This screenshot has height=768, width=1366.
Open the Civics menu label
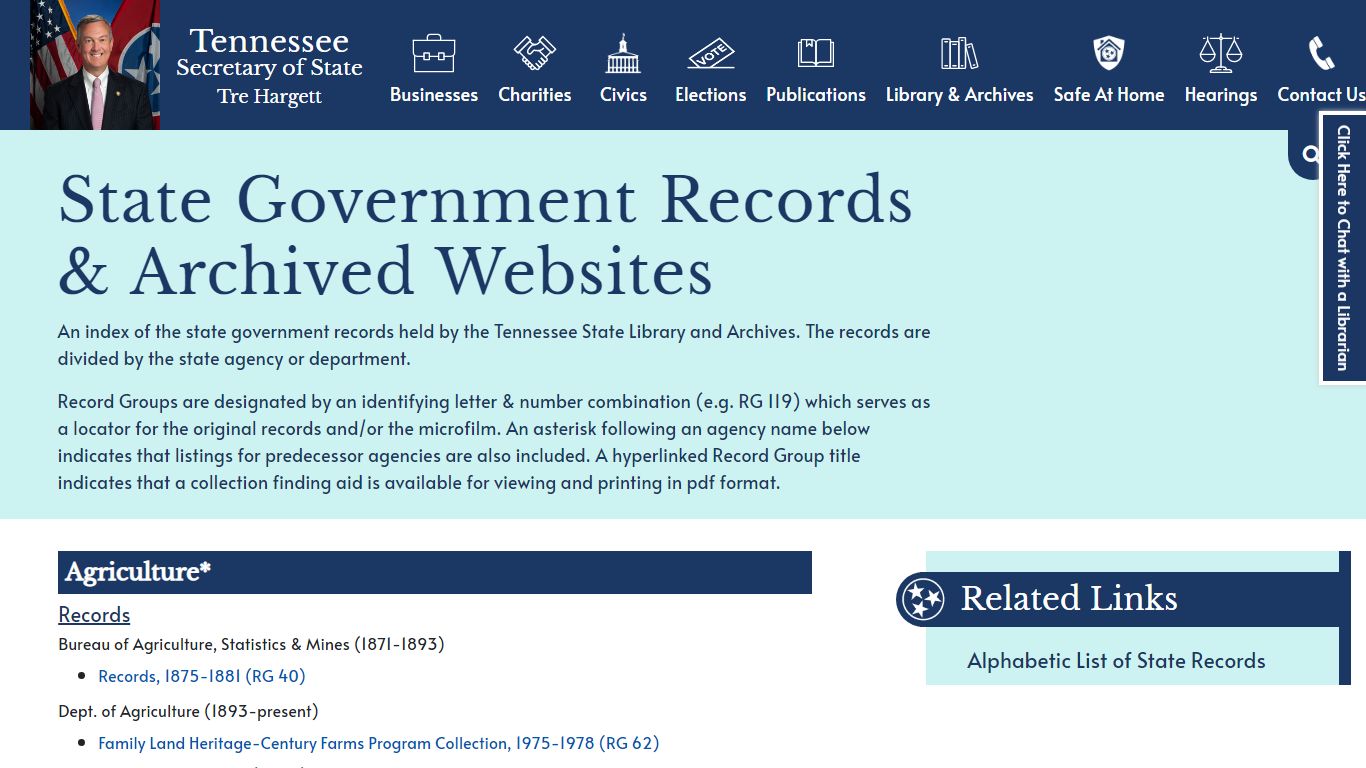623,95
